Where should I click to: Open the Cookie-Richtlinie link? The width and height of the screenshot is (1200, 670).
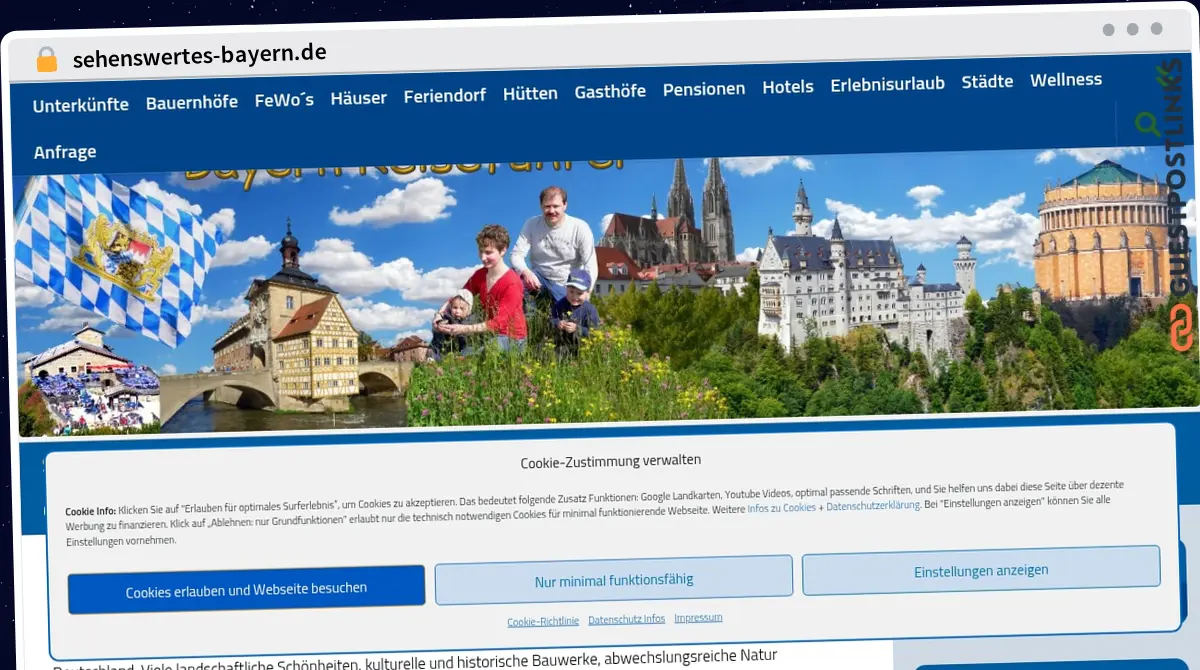[542, 621]
